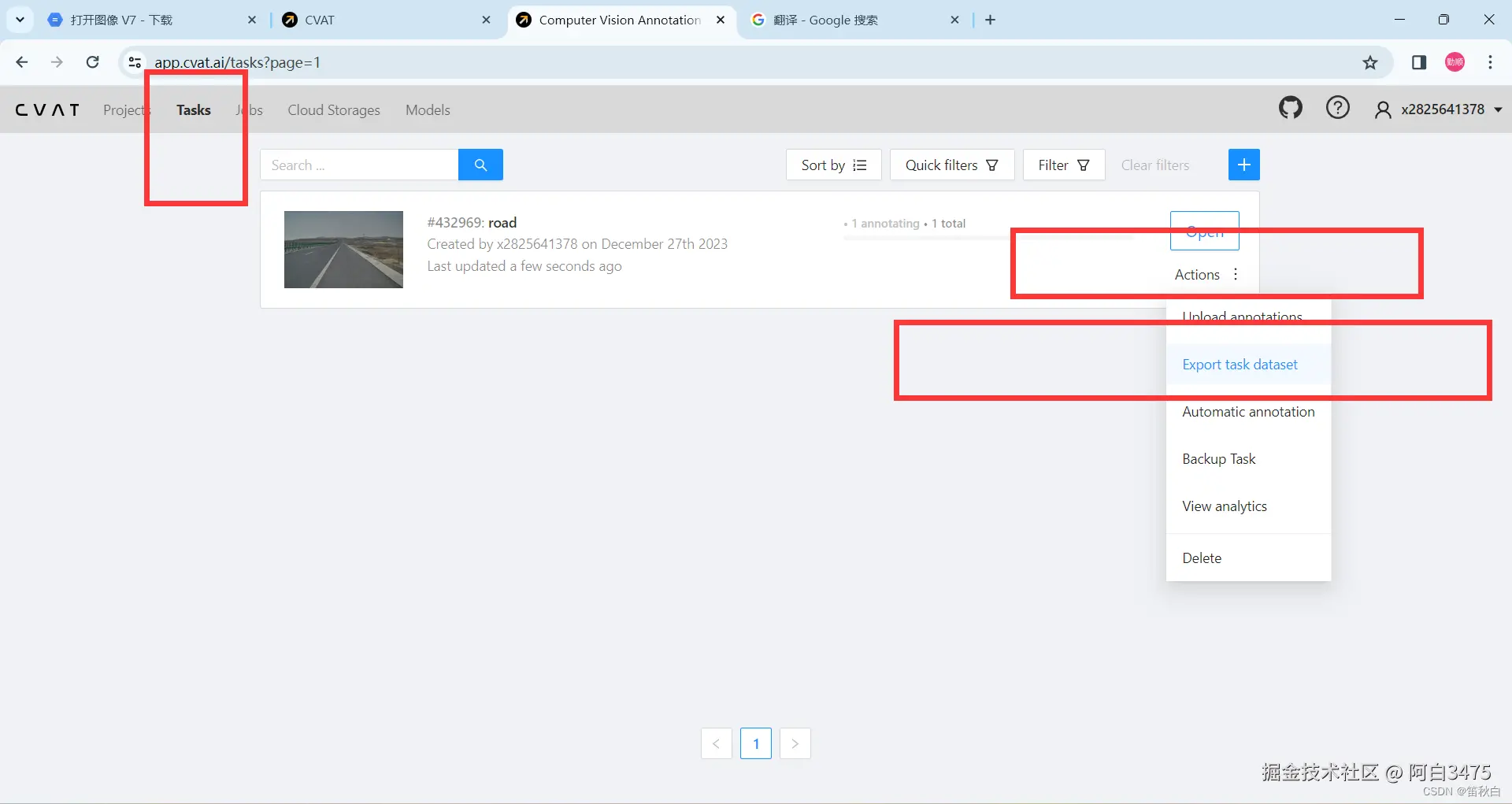This screenshot has height=804, width=1512.
Task: Click the CVAT logo
Action: 47,110
